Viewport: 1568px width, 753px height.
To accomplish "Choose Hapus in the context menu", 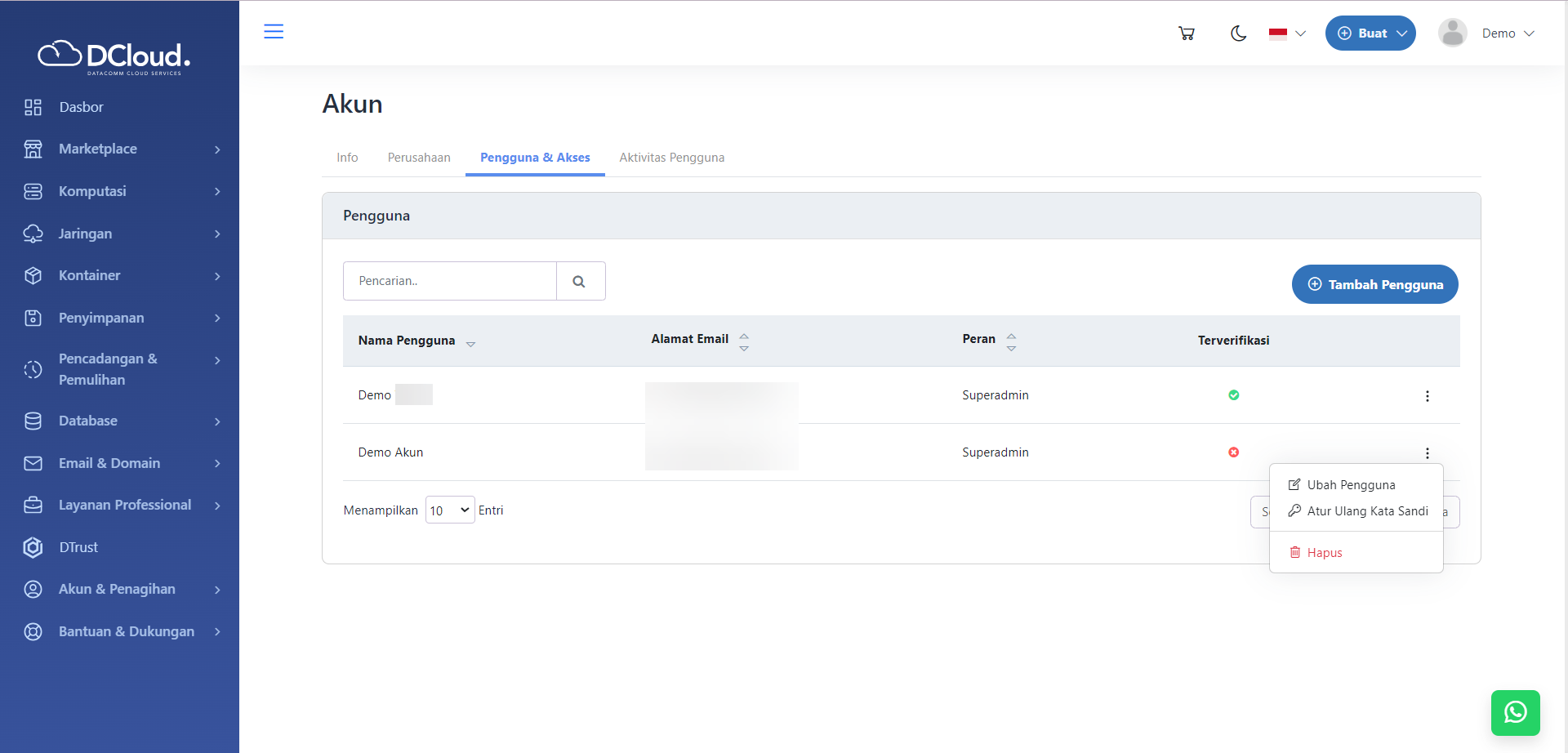I will pyautogui.click(x=1324, y=553).
